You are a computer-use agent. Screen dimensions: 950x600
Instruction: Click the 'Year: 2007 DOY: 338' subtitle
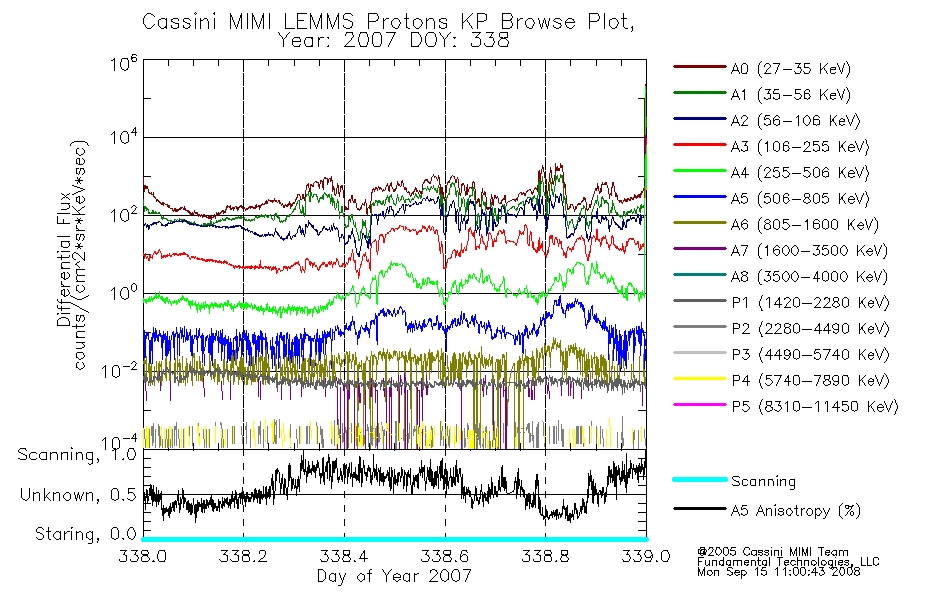coord(394,41)
